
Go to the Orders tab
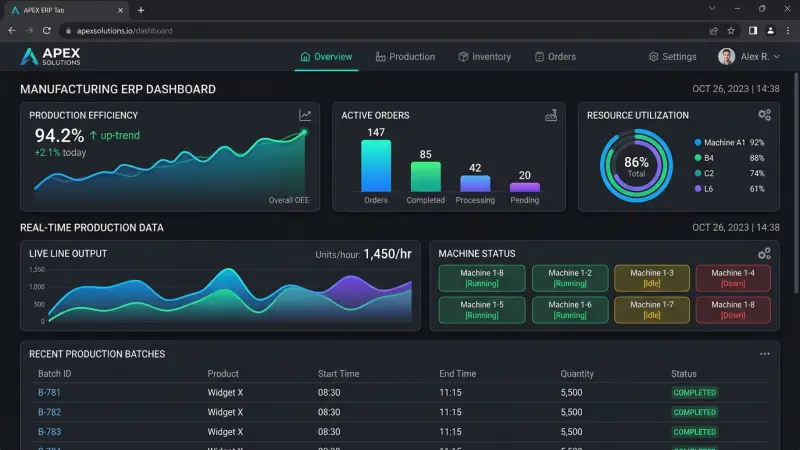pos(555,57)
